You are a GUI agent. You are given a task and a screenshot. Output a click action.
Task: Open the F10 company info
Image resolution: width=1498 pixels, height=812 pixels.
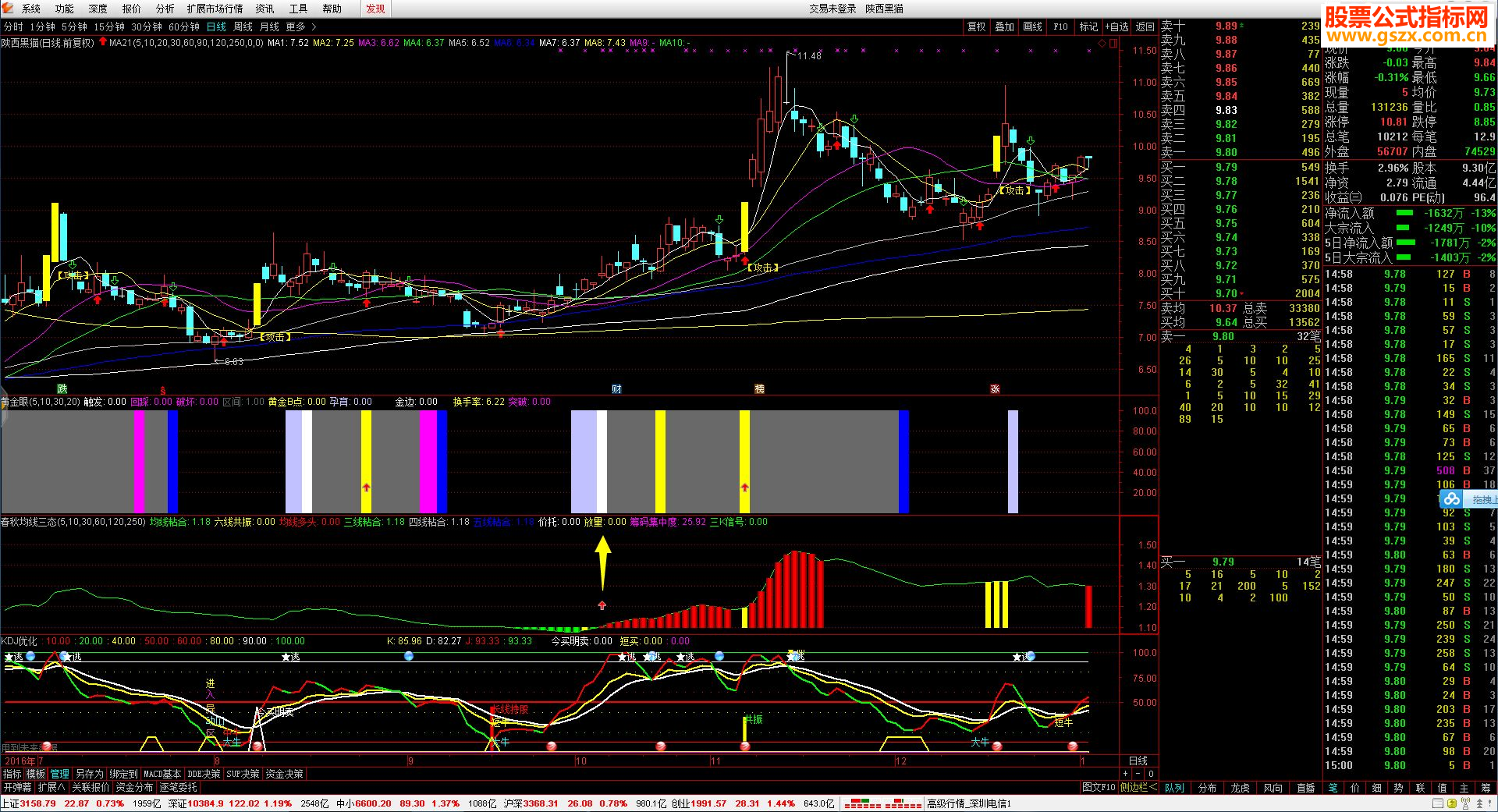click(x=1060, y=27)
